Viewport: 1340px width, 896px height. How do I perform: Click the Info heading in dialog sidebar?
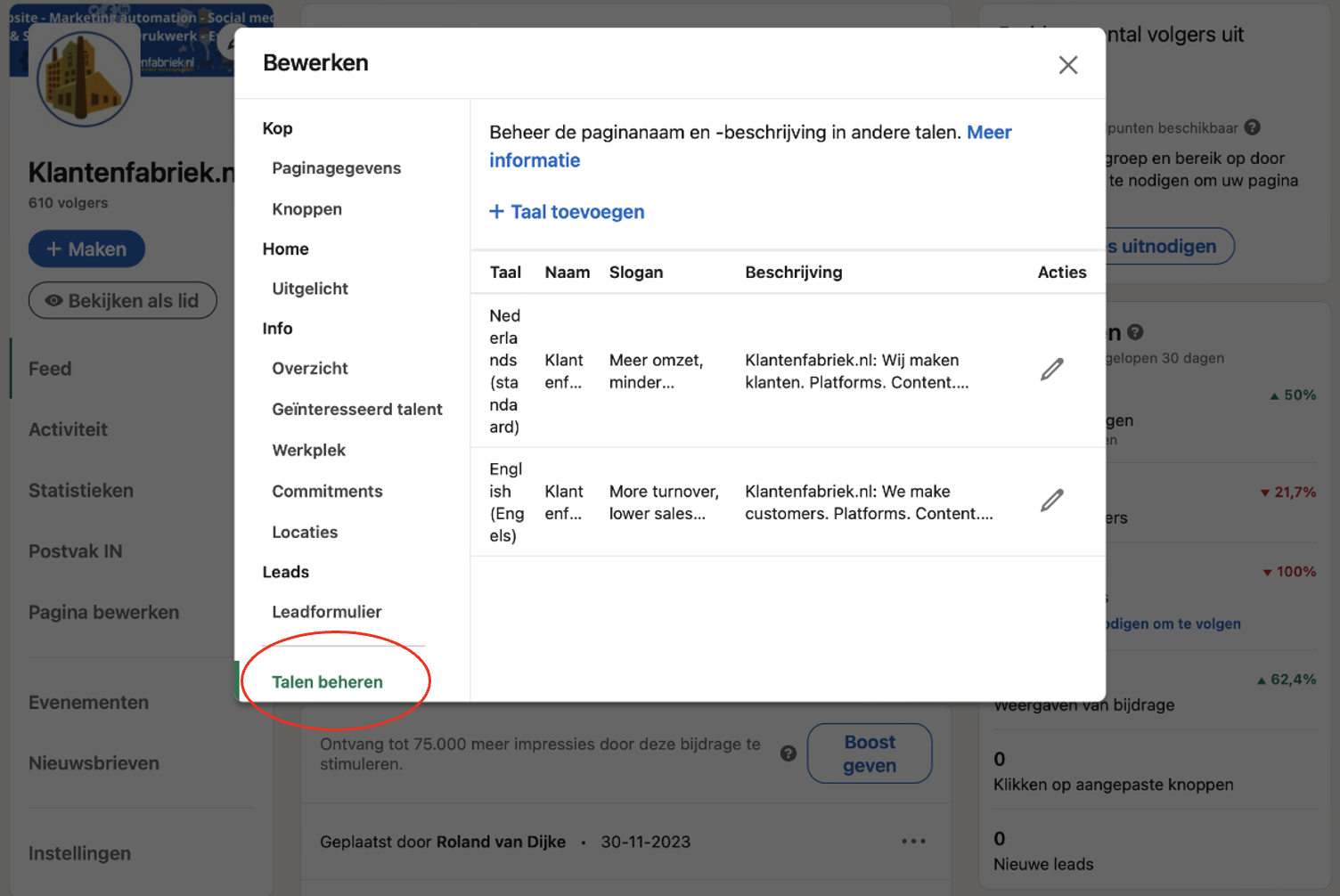[277, 329]
